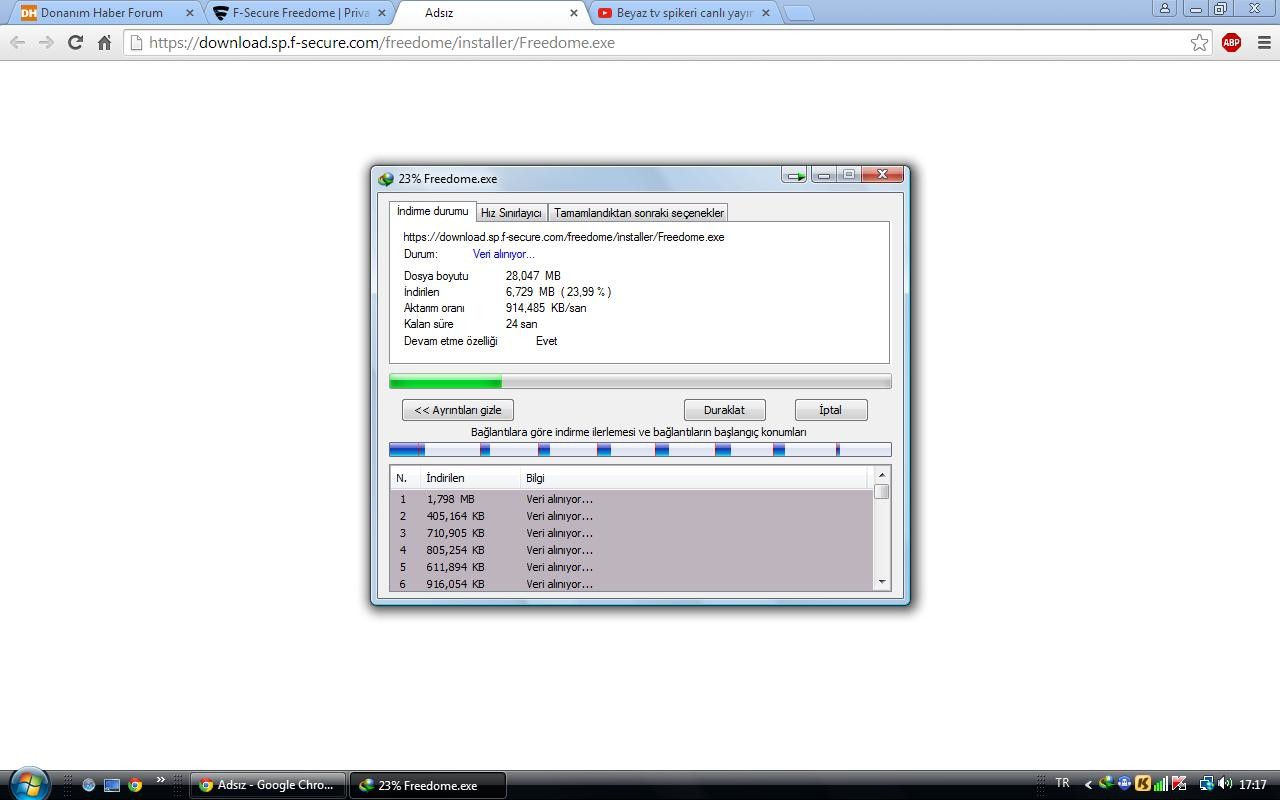Select connection row with 710,905 KB
1280x800 pixels.
click(x=632, y=533)
